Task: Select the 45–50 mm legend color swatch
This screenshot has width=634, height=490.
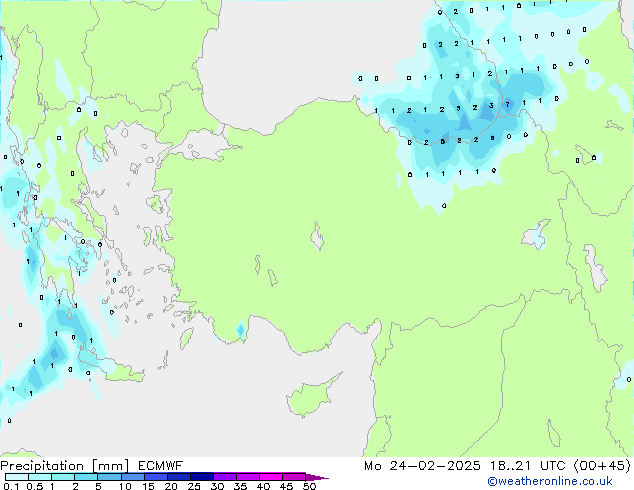Action: coord(294,477)
